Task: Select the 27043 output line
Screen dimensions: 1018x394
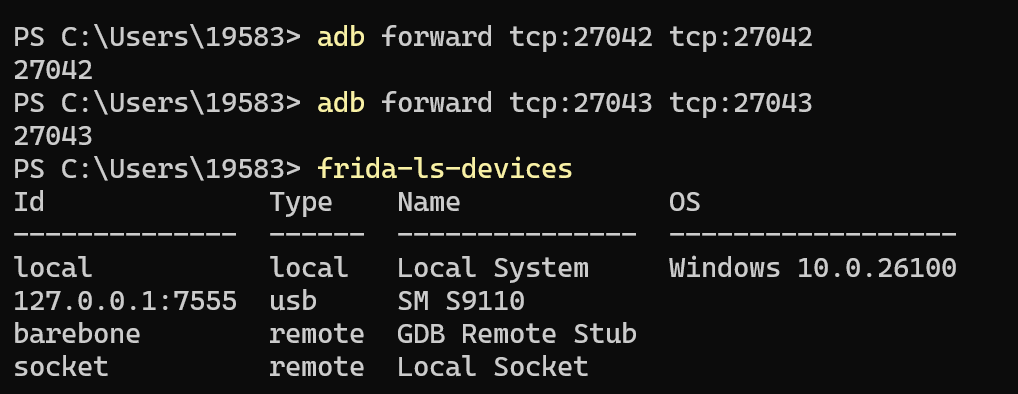Action: [53, 136]
